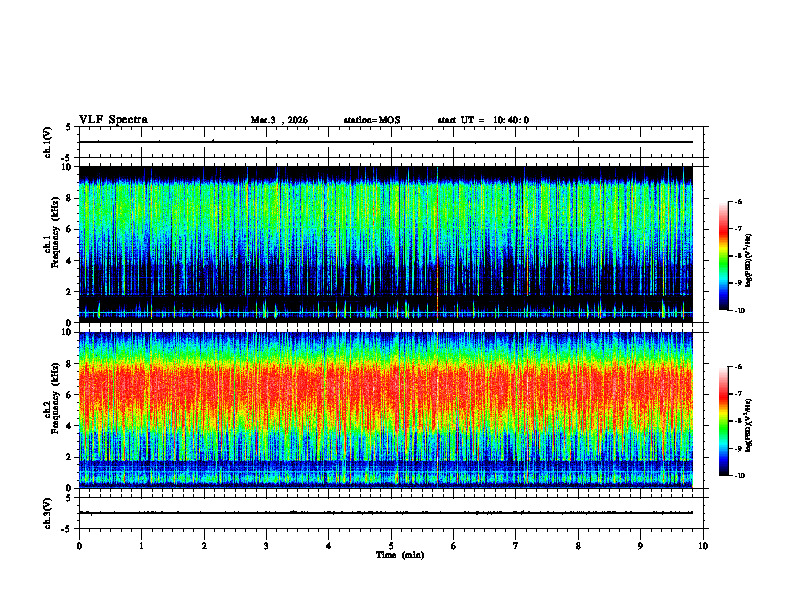
Task: Click the "-10" label on ch.1 colorbar
Action: pyautogui.click(x=739, y=311)
